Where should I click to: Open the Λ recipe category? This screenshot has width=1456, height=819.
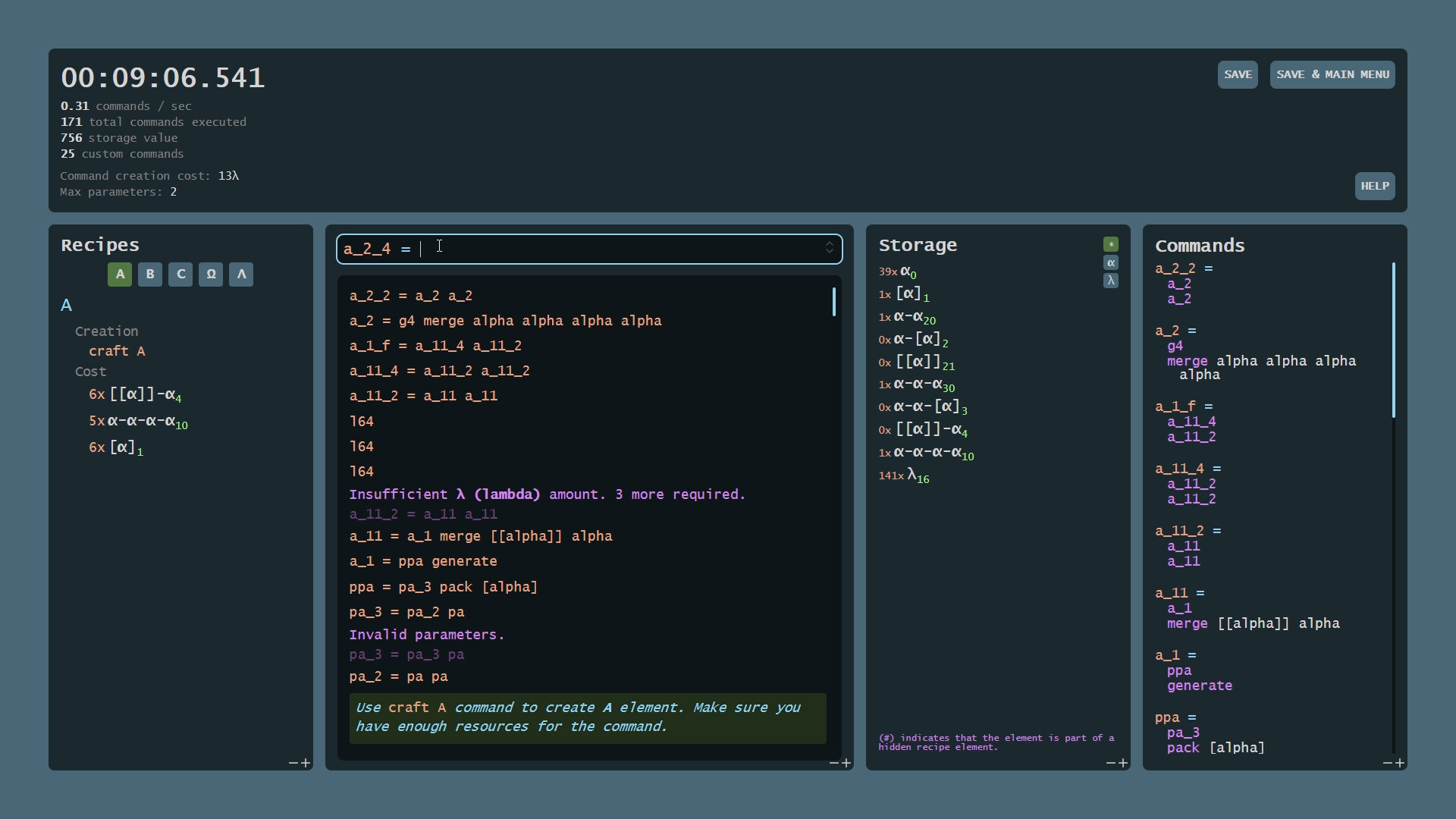click(240, 274)
